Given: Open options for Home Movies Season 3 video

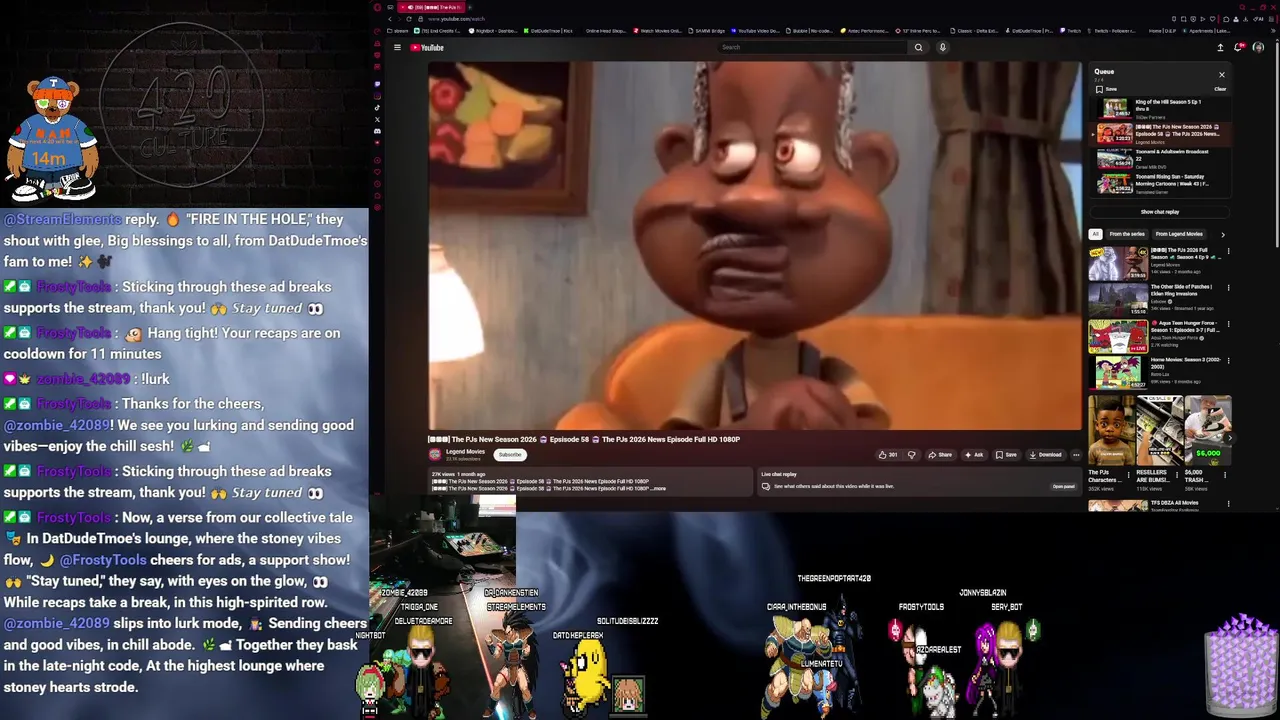Looking at the screenshot, I should (x=1228, y=360).
